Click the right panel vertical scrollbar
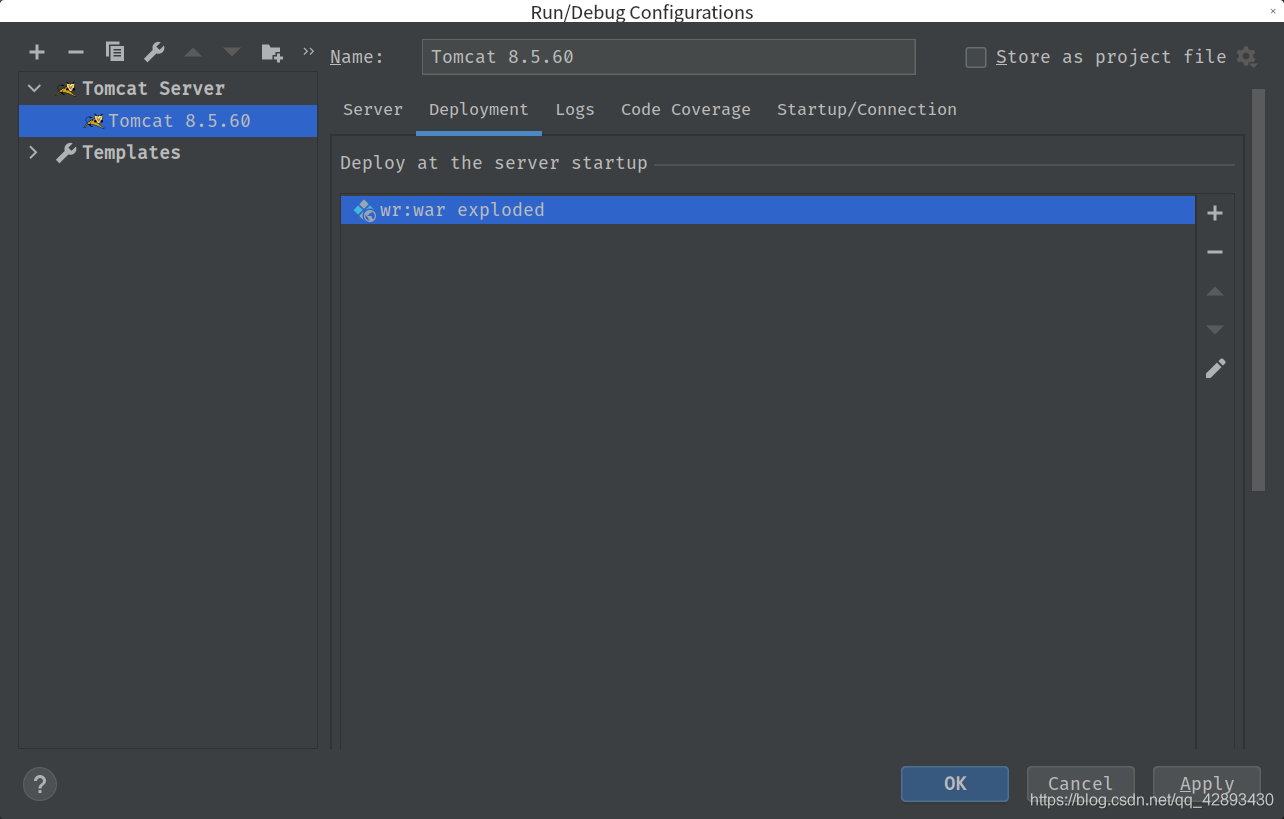Screen dimensions: 1284x819 [1258, 290]
